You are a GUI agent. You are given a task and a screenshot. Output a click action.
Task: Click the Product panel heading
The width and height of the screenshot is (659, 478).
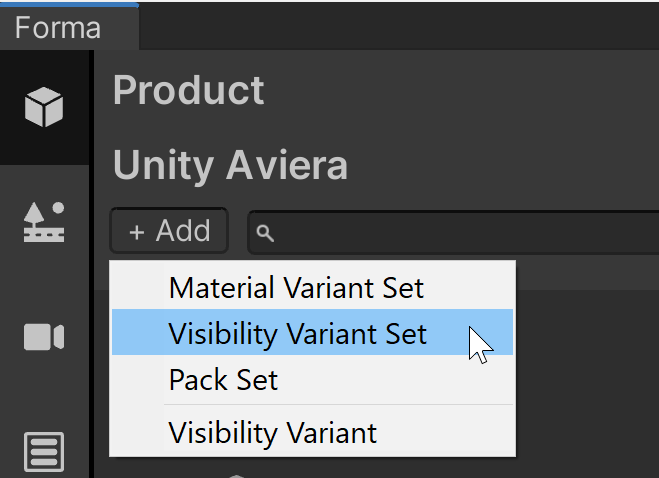pos(189,90)
